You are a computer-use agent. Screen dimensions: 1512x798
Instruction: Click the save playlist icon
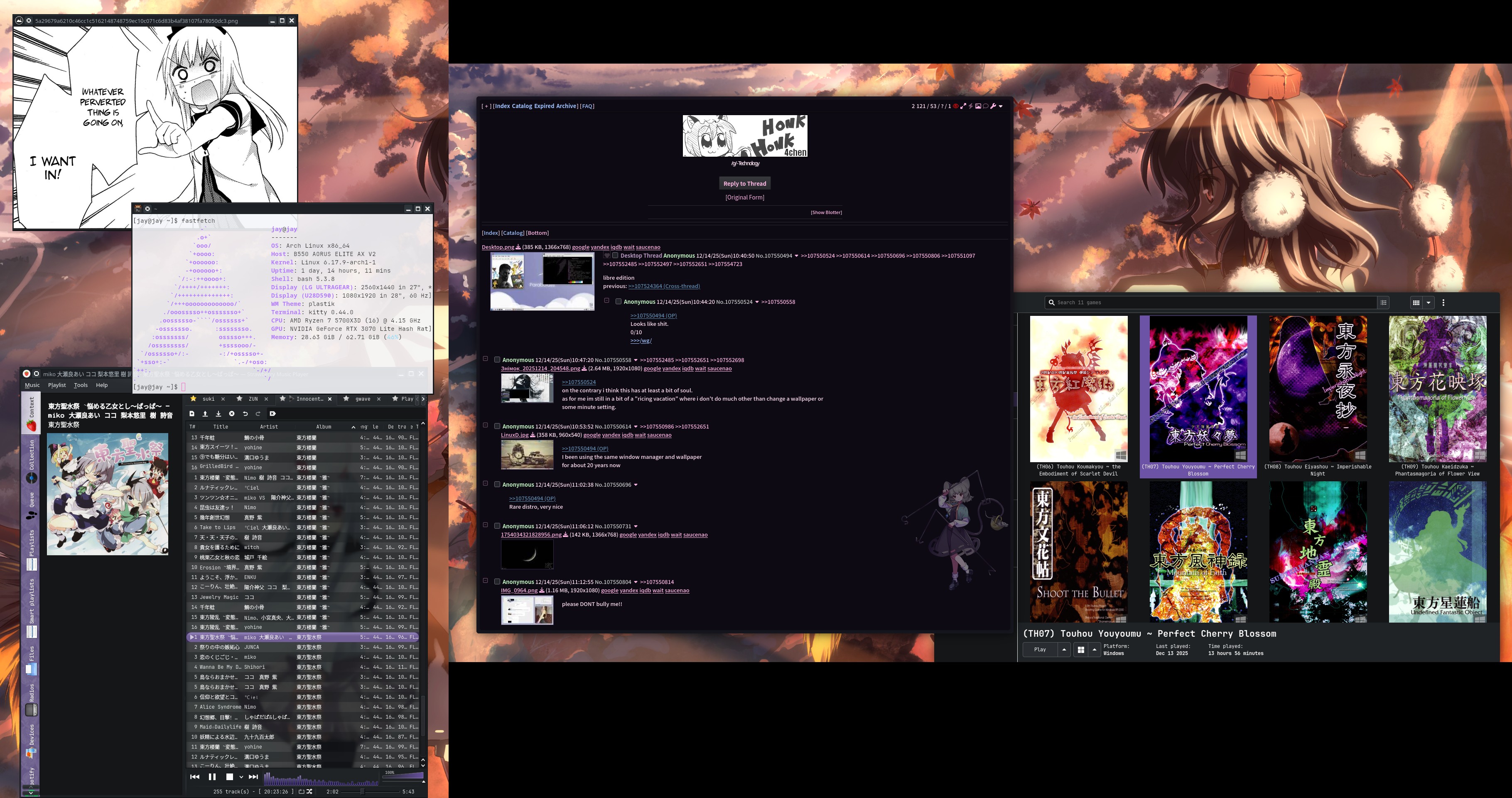click(x=218, y=414)
